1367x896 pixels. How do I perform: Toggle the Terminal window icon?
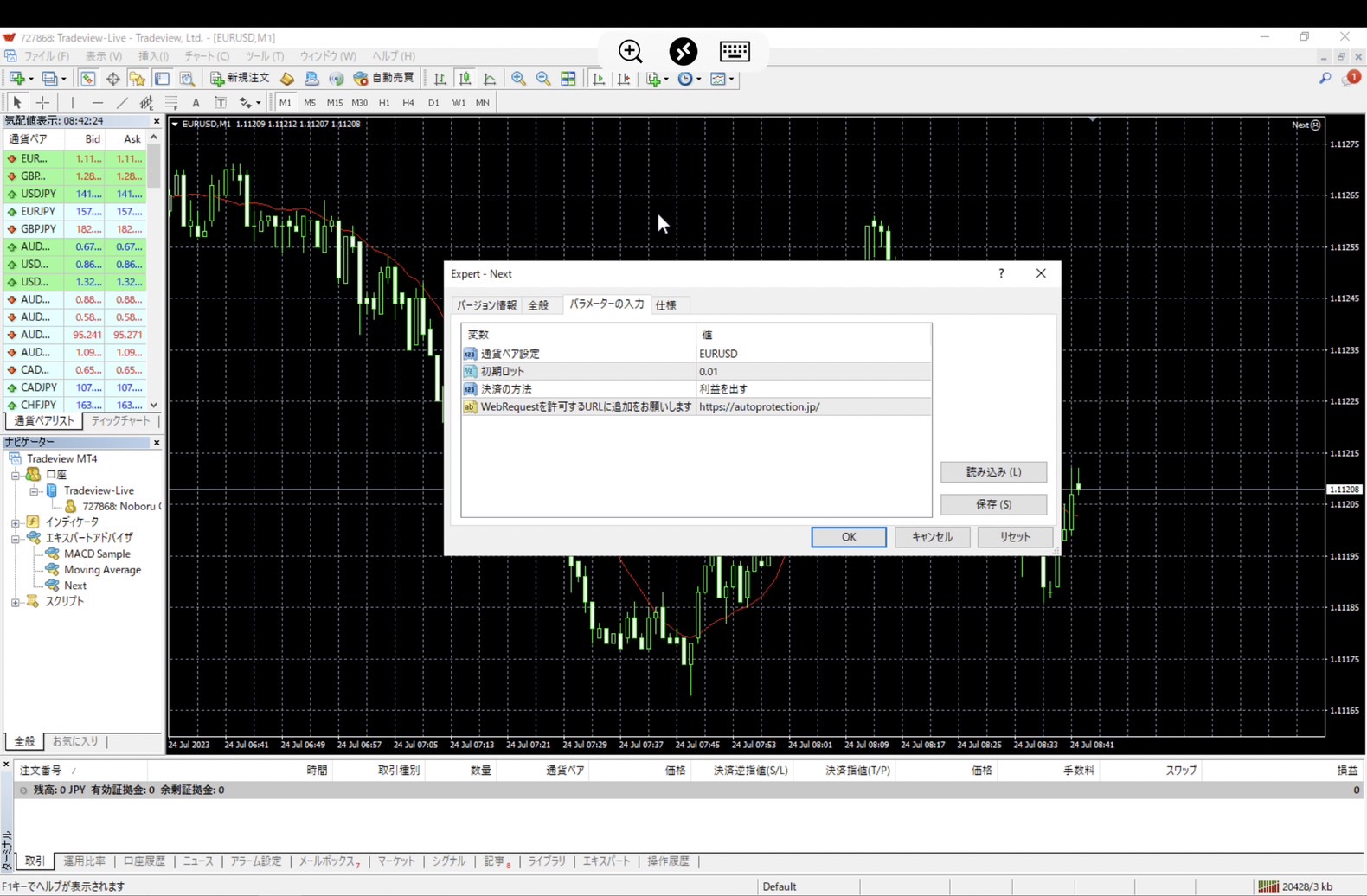pyautogui.click(x=162, y=79)
